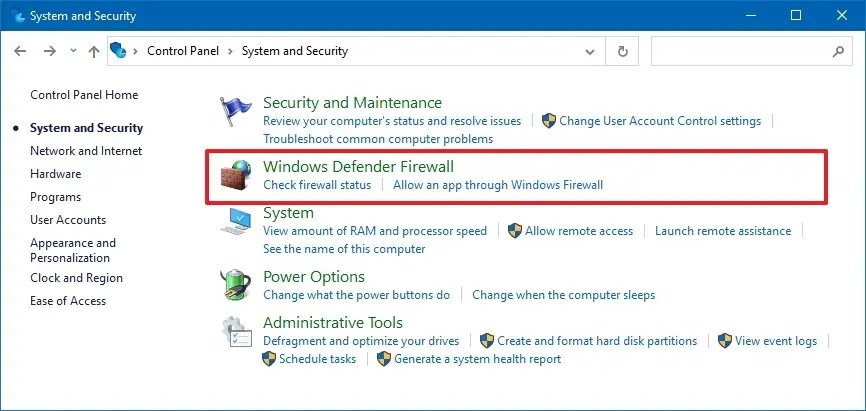Click the Power Options battery icon
This screenshot has width=866, height=411.
pos(235,284)
